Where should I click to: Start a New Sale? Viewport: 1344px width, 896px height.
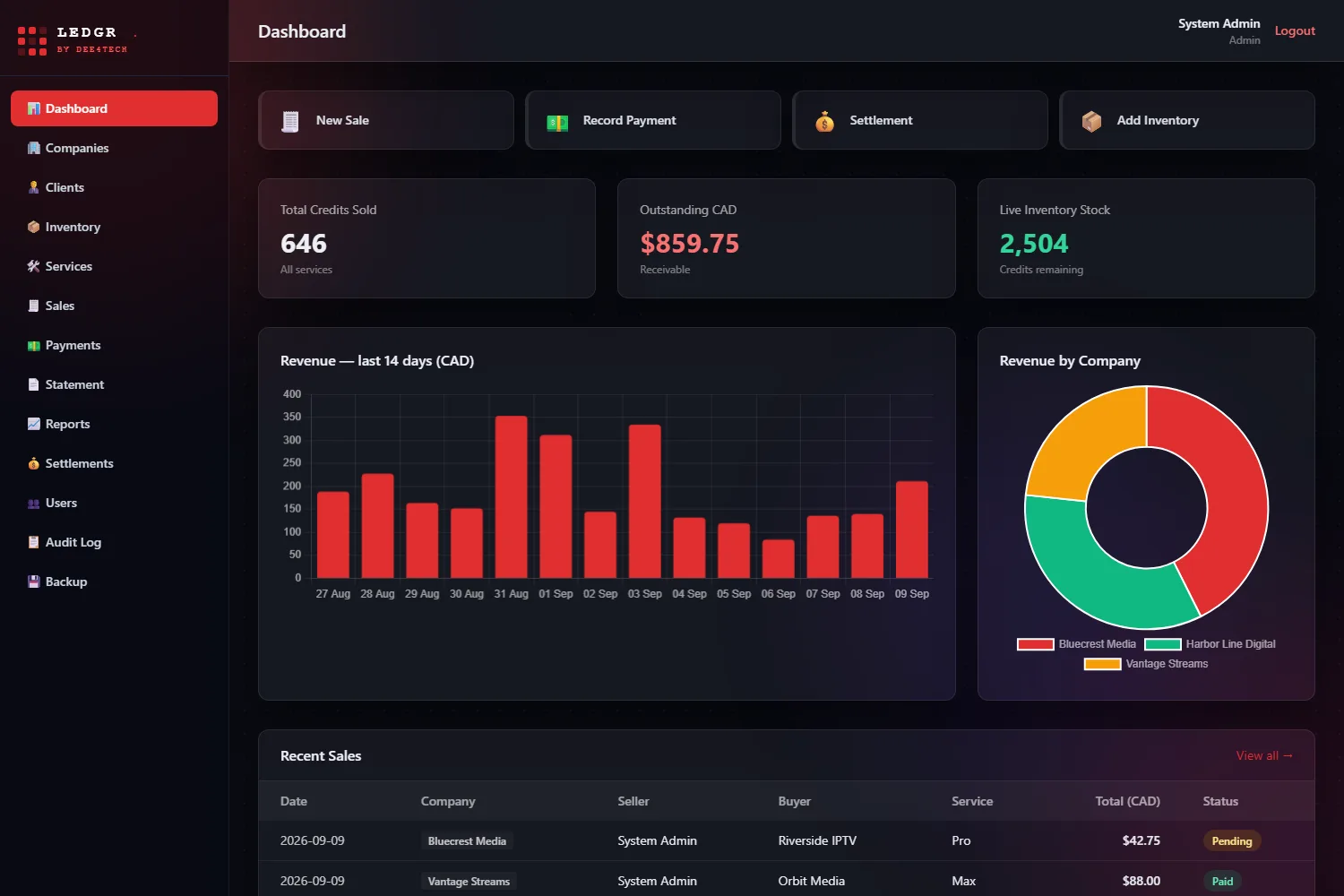[x=386, y=120]
